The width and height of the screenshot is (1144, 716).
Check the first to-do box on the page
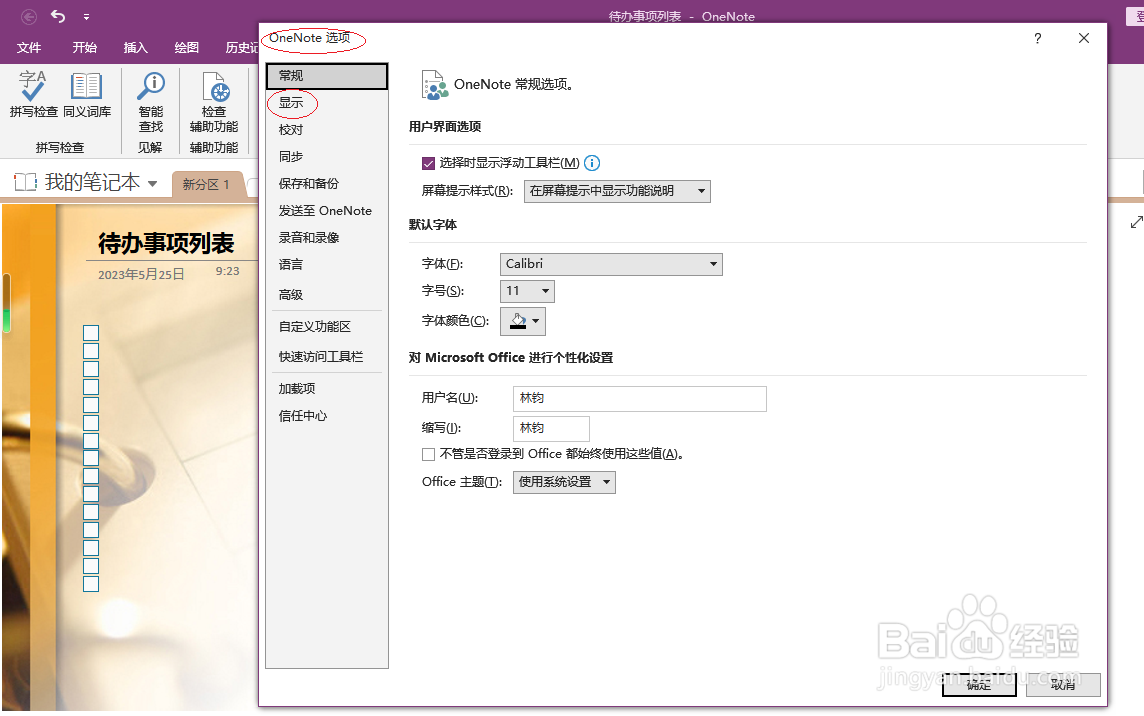91,334
